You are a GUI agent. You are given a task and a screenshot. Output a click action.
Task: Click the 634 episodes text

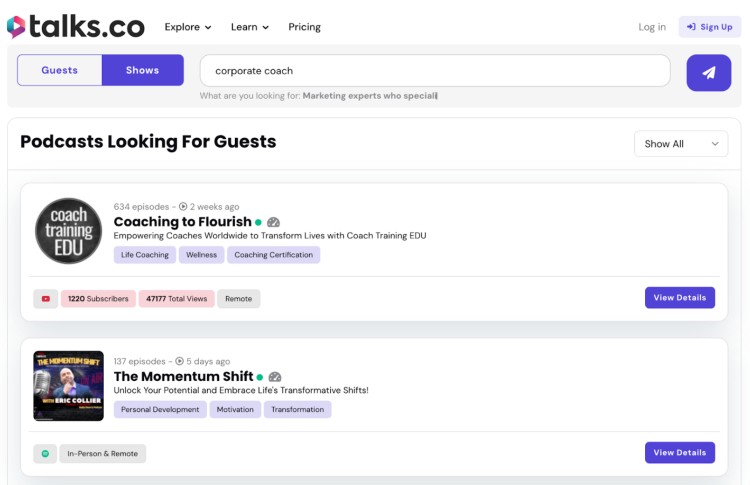click(141, 207)
